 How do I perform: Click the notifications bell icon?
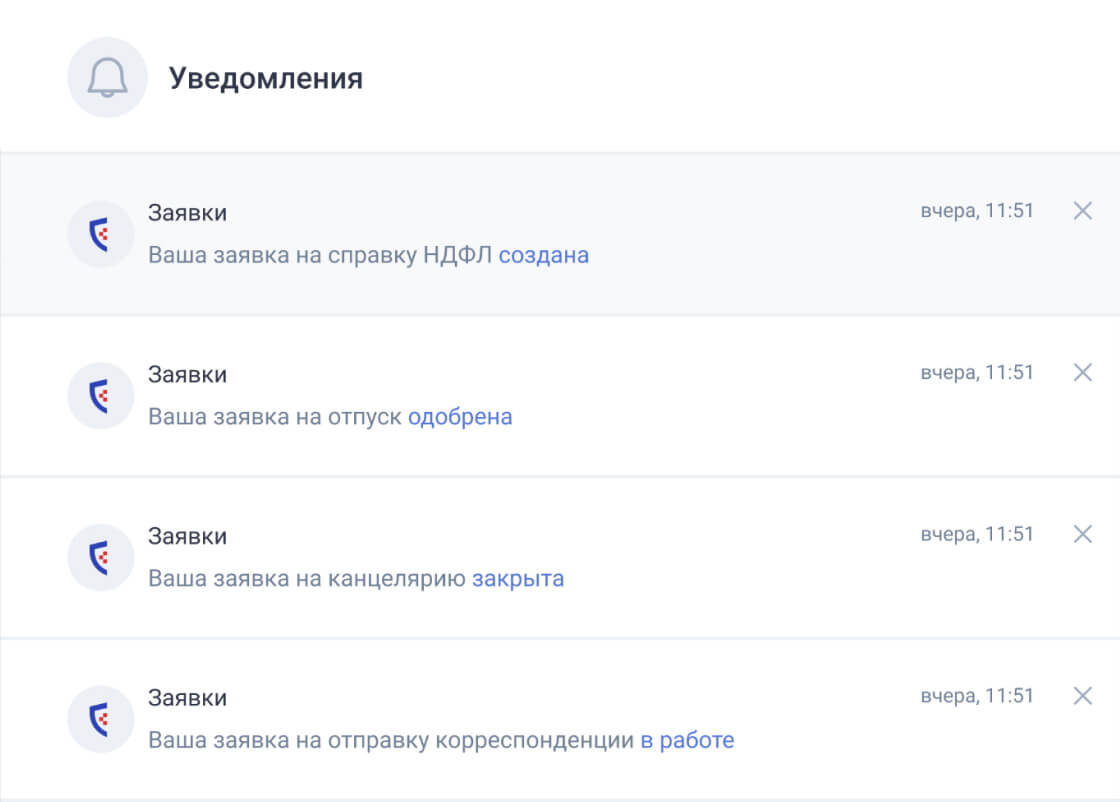[107, 78]
